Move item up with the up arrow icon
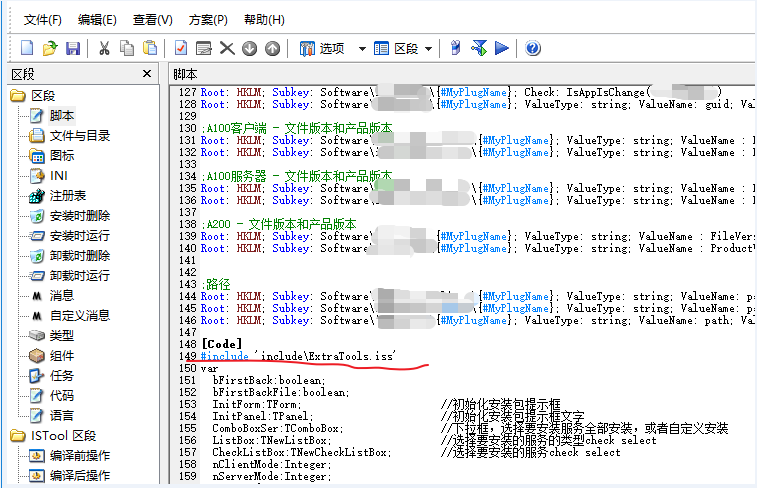 click(273, 48)
